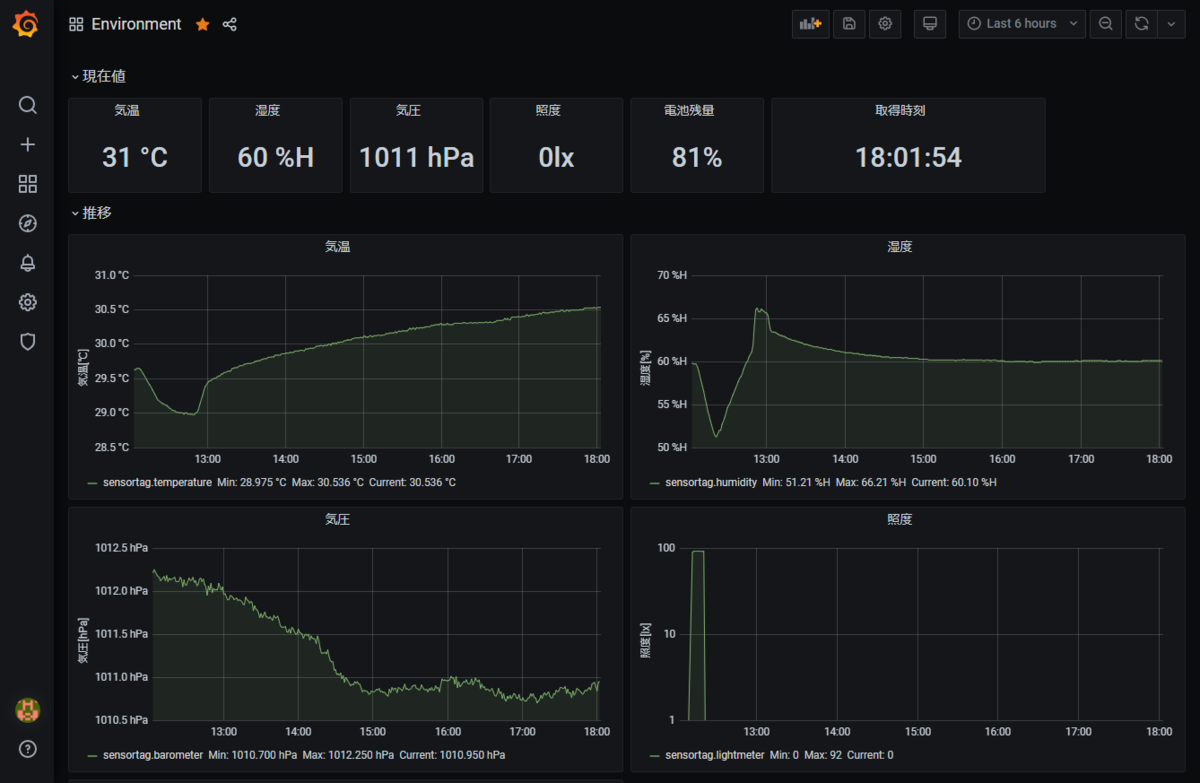Open the Help question mark icon
The image size is (1200, 783).
28,748
